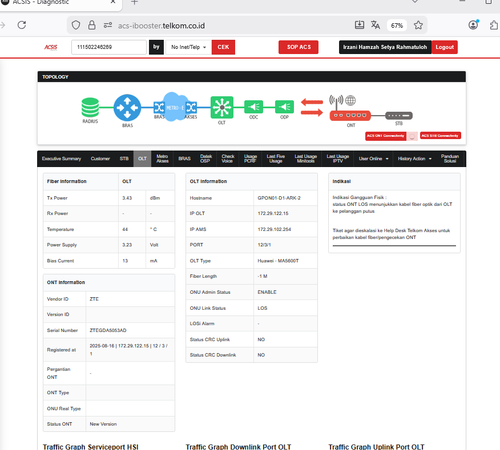
Task: Click the browser address bar URL
Action: pos(161,26)
